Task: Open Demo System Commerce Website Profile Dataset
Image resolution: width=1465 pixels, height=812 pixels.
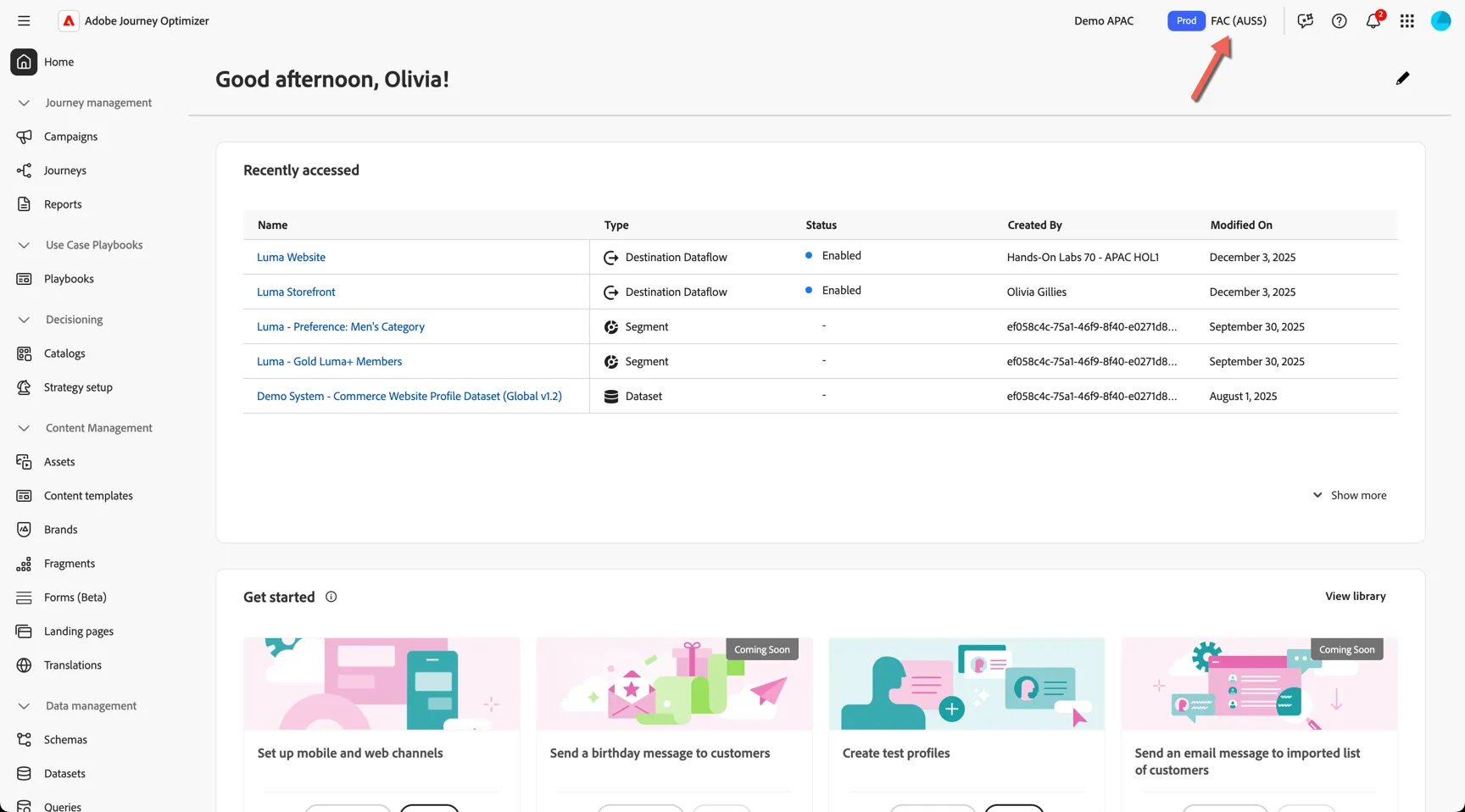Action: pyautogui.click(x=409, y=396)
